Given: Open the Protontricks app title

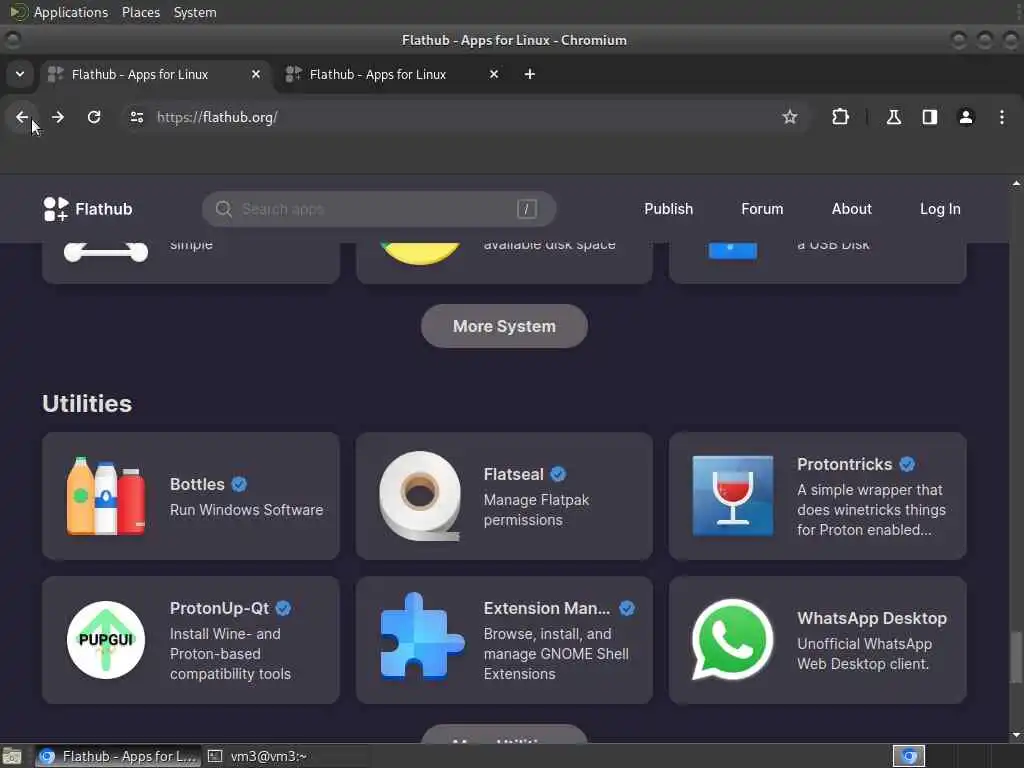Looking at the screenshot, I should click(x=844, y=464).
